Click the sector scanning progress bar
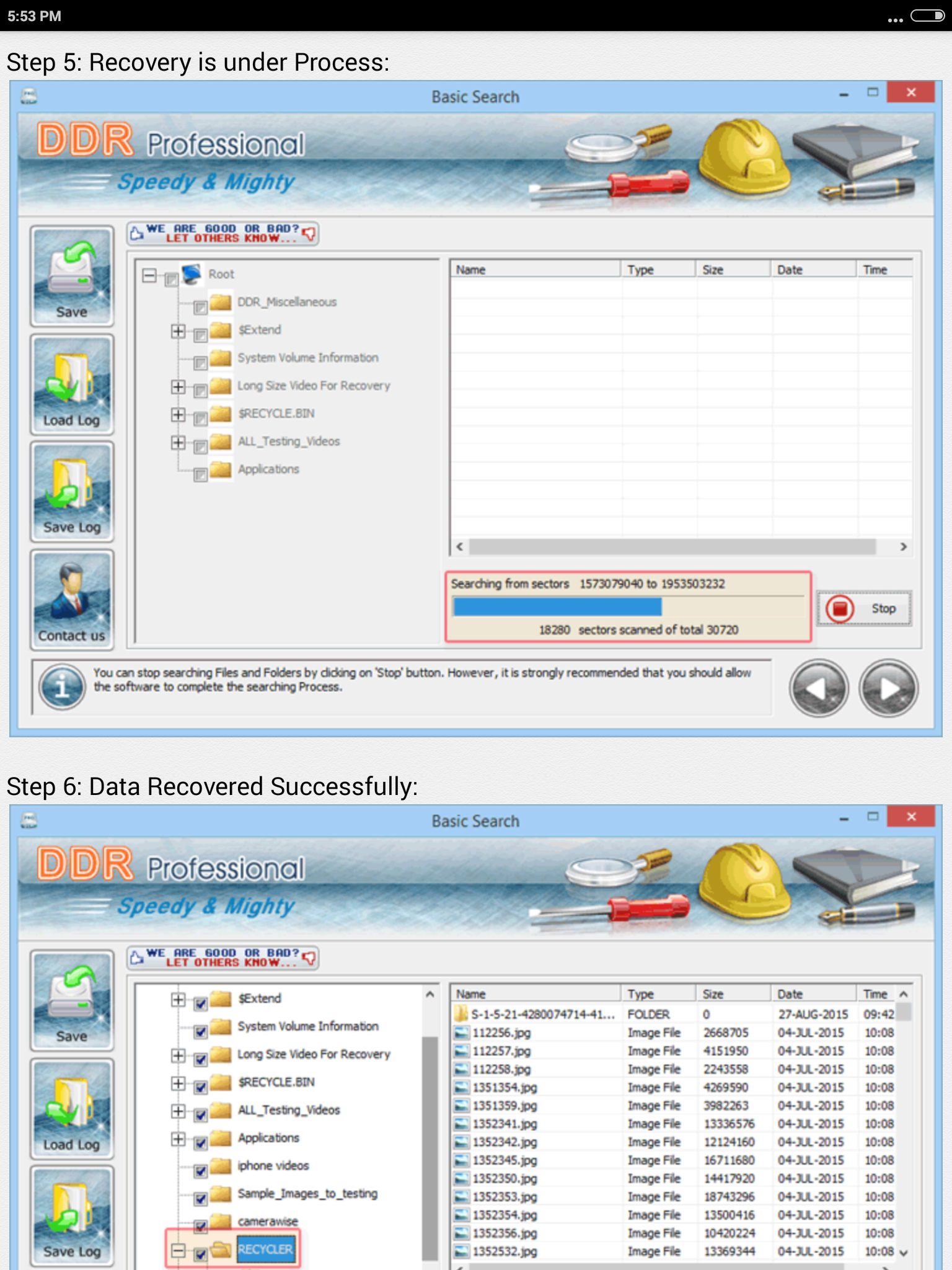This screenshot has height=1270, width=952. point(627,606)
